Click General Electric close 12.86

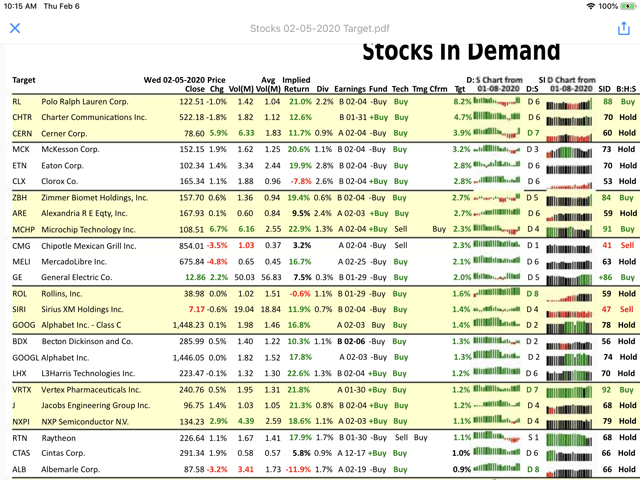pos(195,278)
